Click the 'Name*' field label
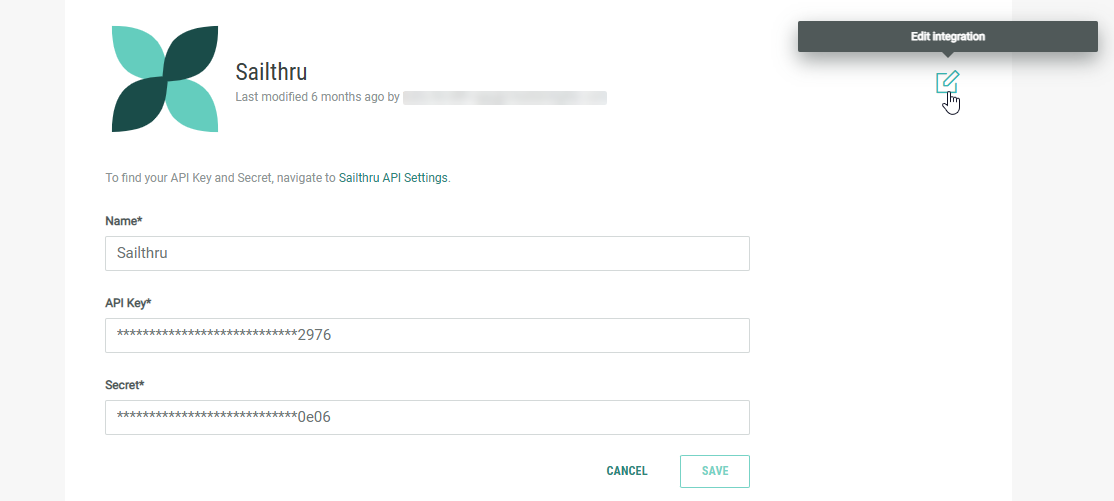The image size is (1114, 501). [x=124, y=220]
